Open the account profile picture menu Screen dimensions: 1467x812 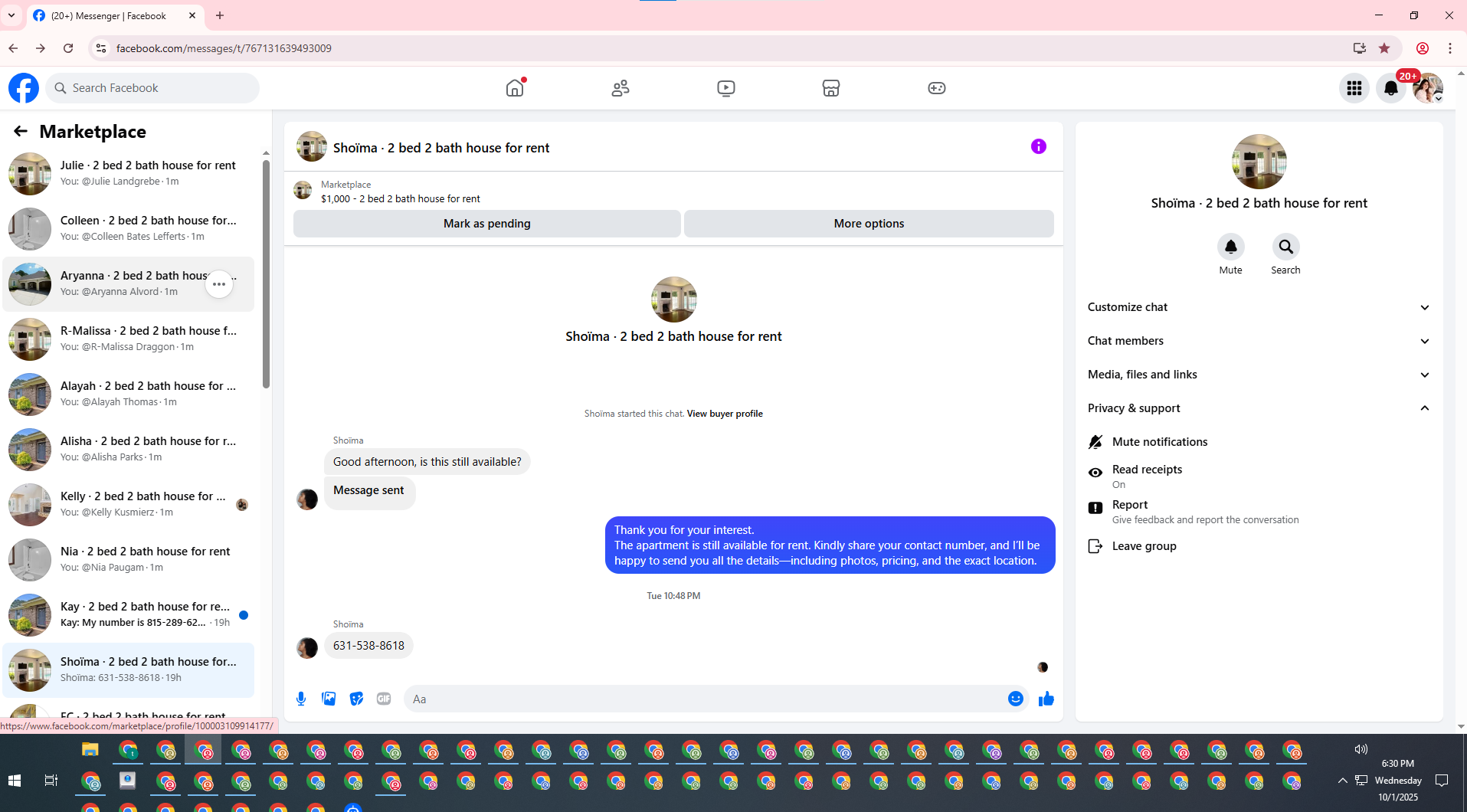point(1428,88)
